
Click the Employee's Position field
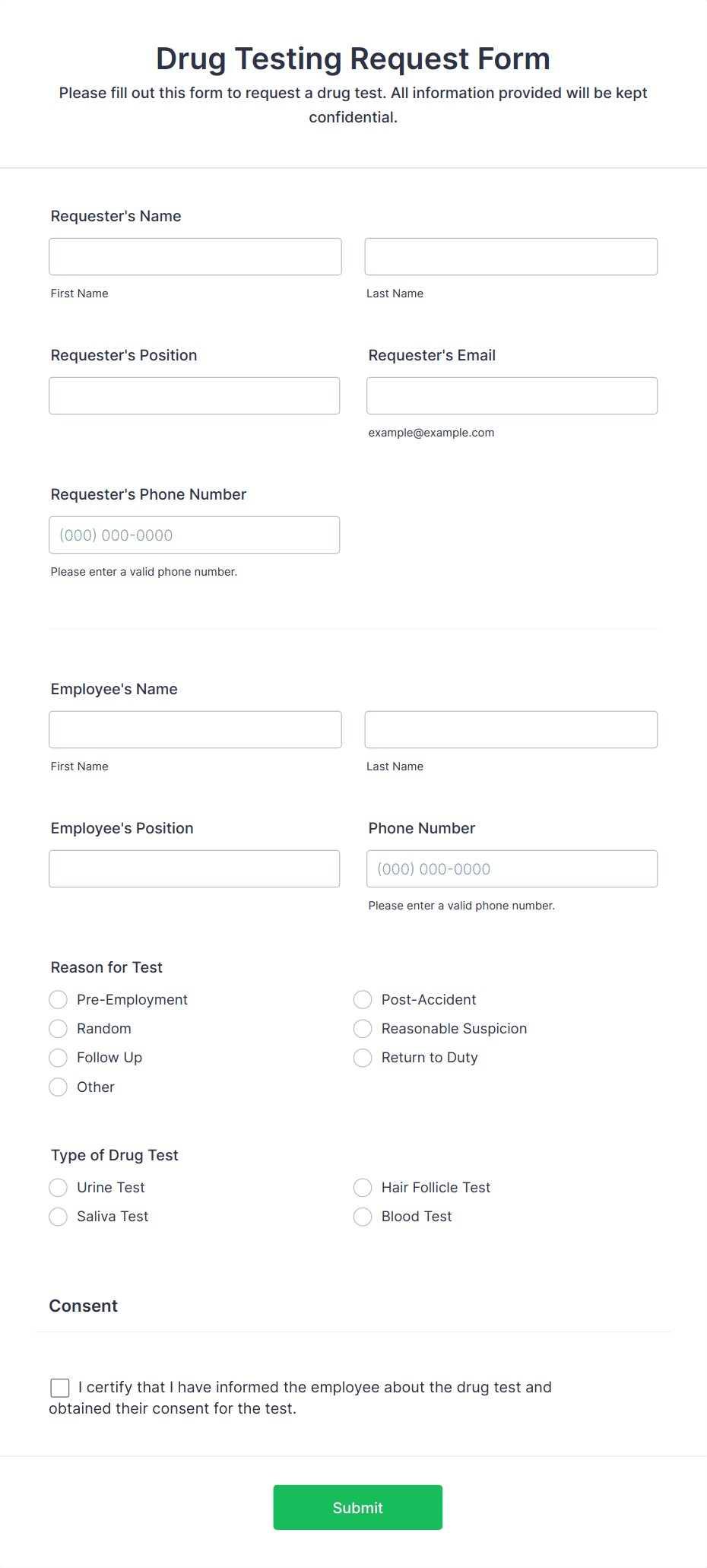pyautogui.click(x=195, y=868)
